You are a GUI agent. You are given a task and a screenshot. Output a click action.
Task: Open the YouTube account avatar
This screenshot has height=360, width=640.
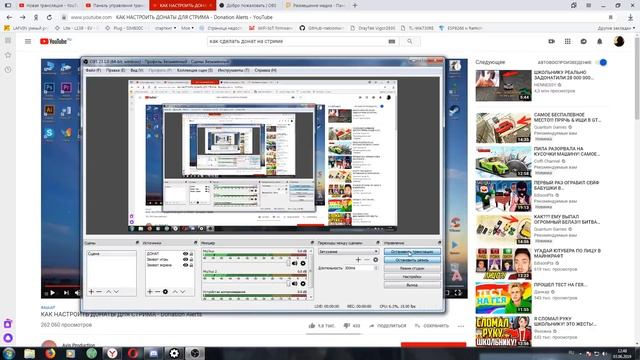click(619, 41)
